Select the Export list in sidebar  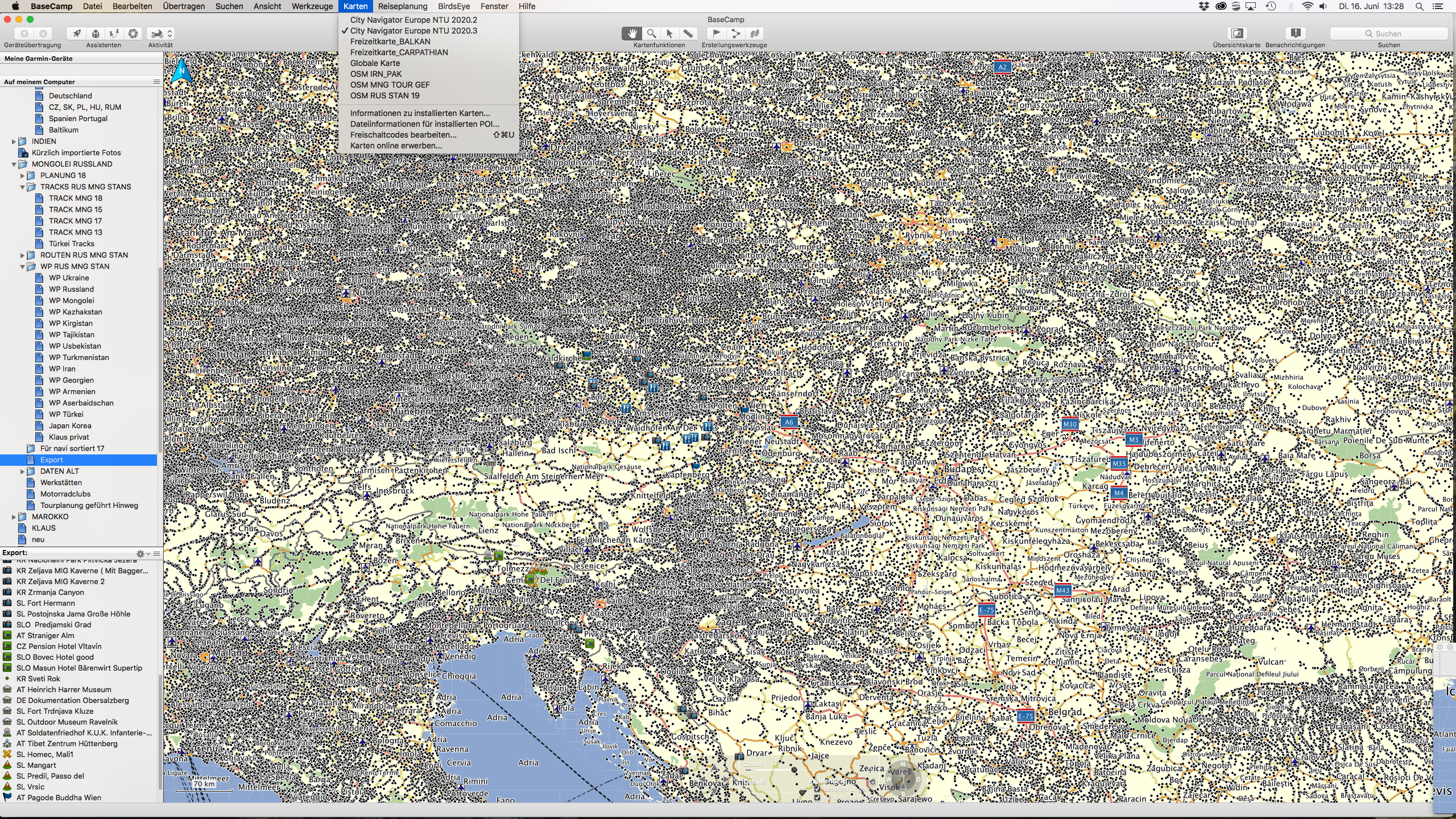[x=78, y=460]
